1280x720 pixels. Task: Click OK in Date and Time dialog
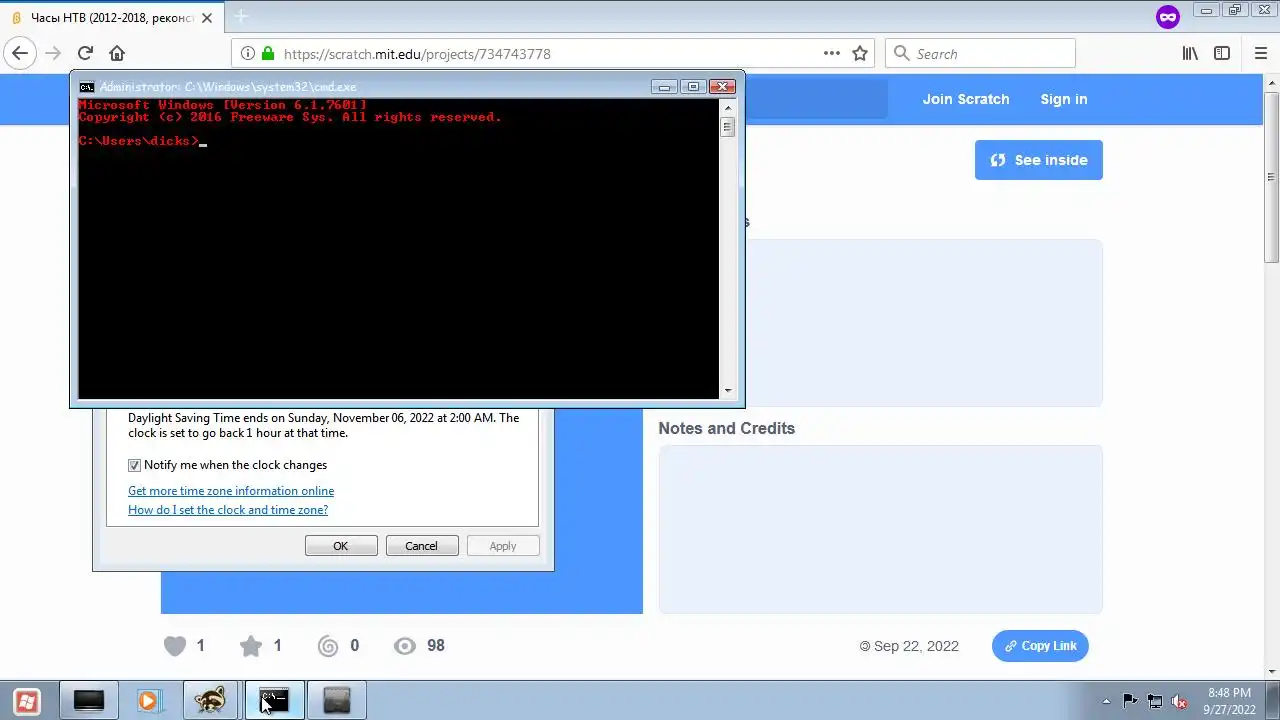[341, 546]
